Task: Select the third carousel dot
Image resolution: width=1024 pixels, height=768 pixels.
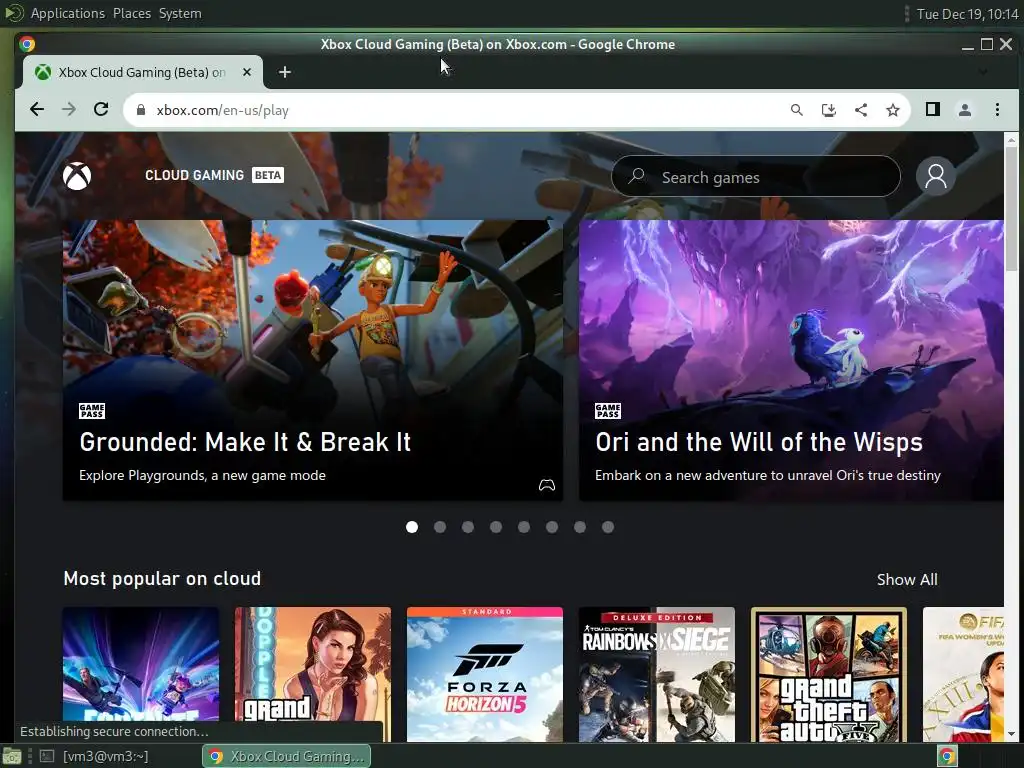Action: tap(468, 527)
